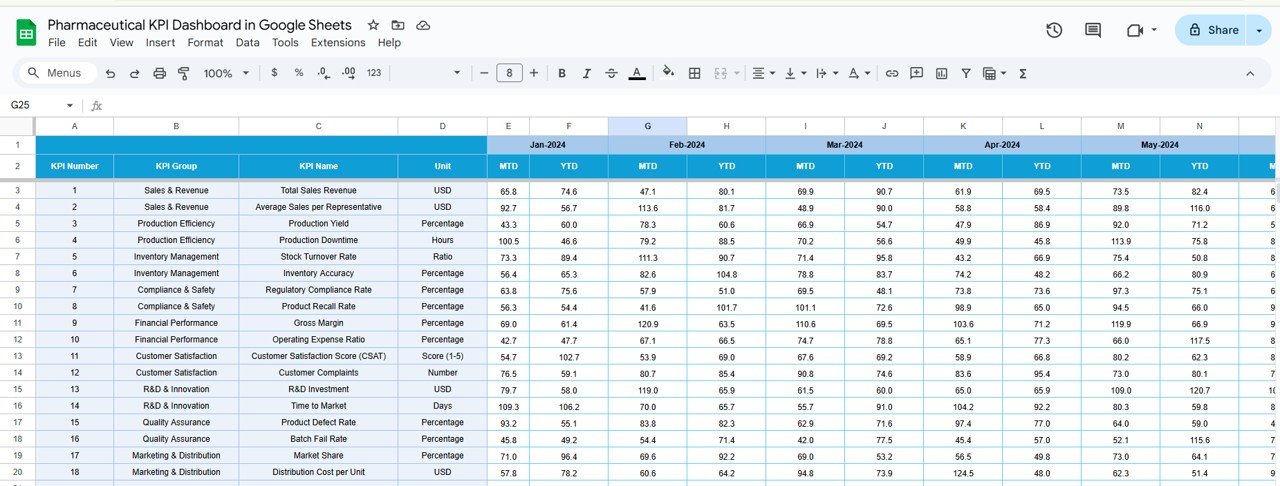This screenshot has width=1280, height=486.
Task: Click the merge cells icon
Action: [720, 73]
